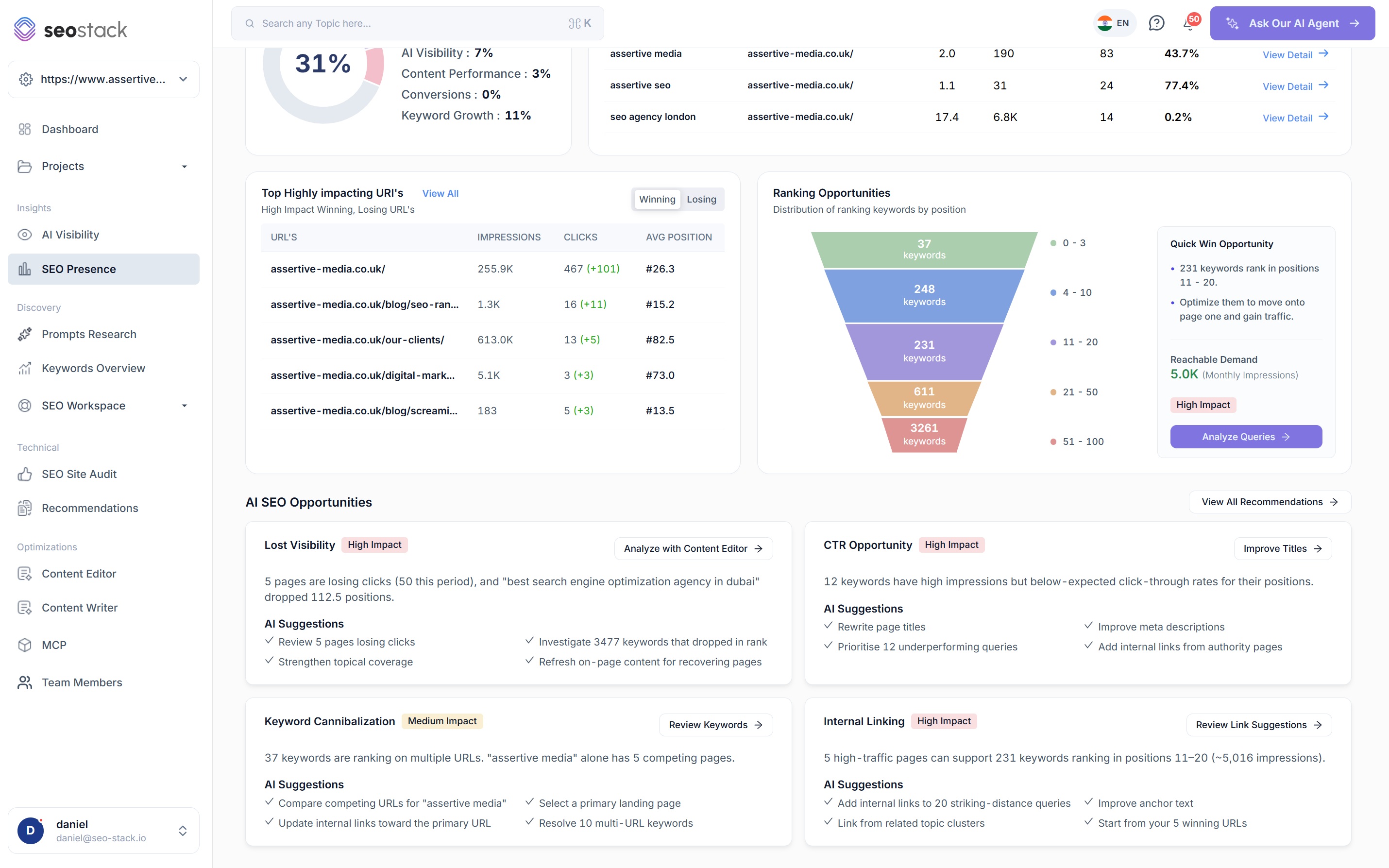This screenshot has height=868, width=1389.
Task: Click Ask Our AI Agent button
Action: pyautogui.click(x=1292, y=23)
